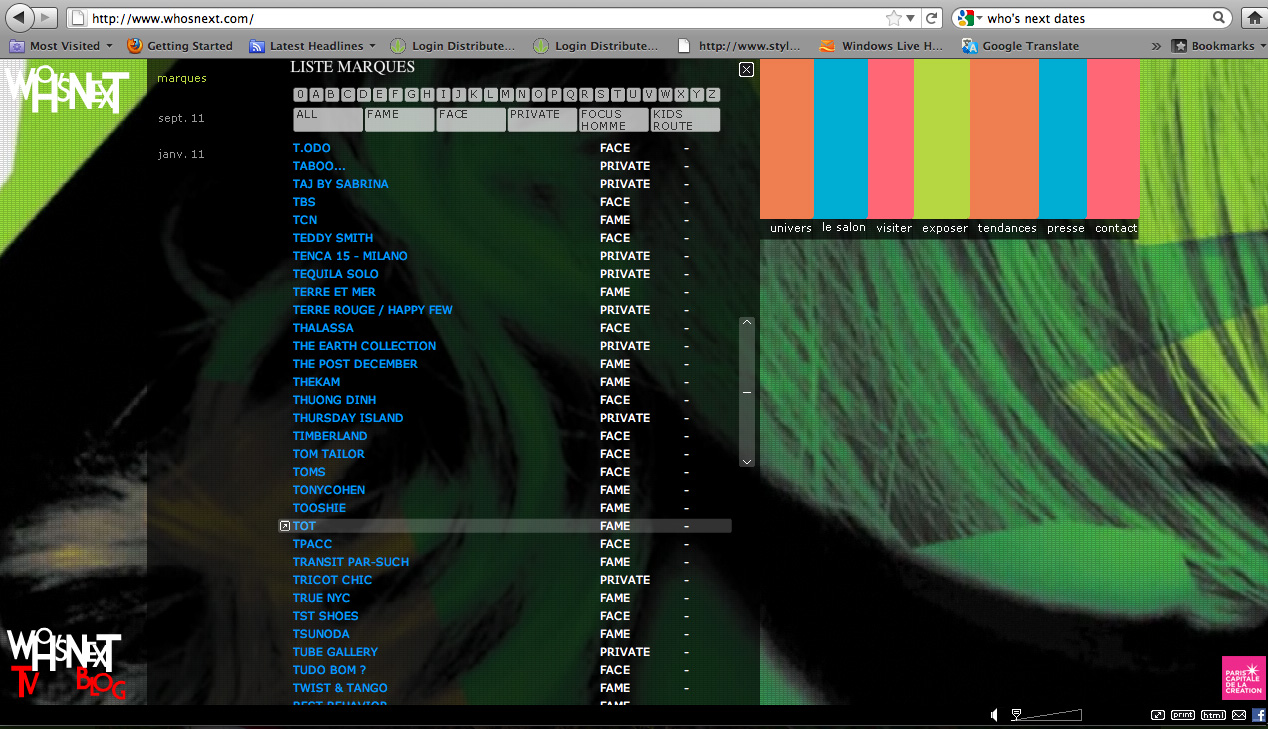Filter brands by letter Z
The width and height of the screenshot is (1268, 729).
coord(712,95)
